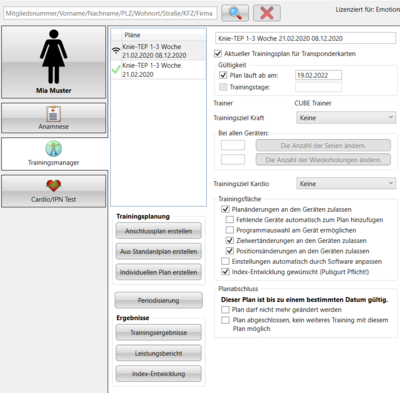Open Trainingsziel Kraft dropdown
Screen dimensions: 400x393
(346, 118)
